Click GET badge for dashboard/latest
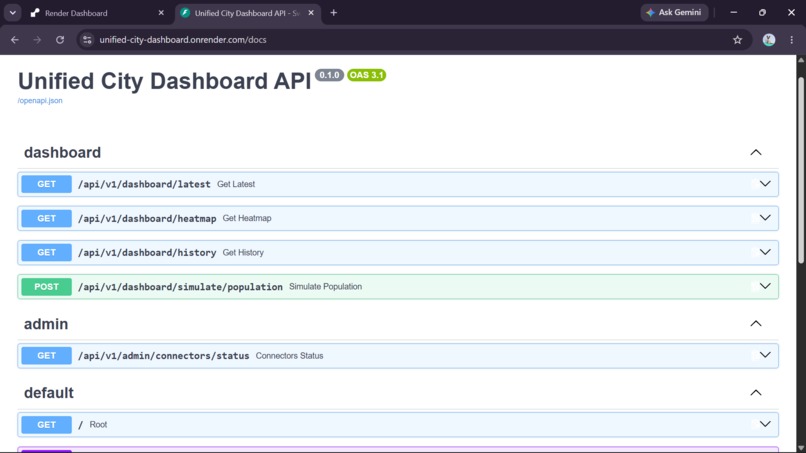The height and width of the screenshot is (453, 806). (x=46, y=184)
